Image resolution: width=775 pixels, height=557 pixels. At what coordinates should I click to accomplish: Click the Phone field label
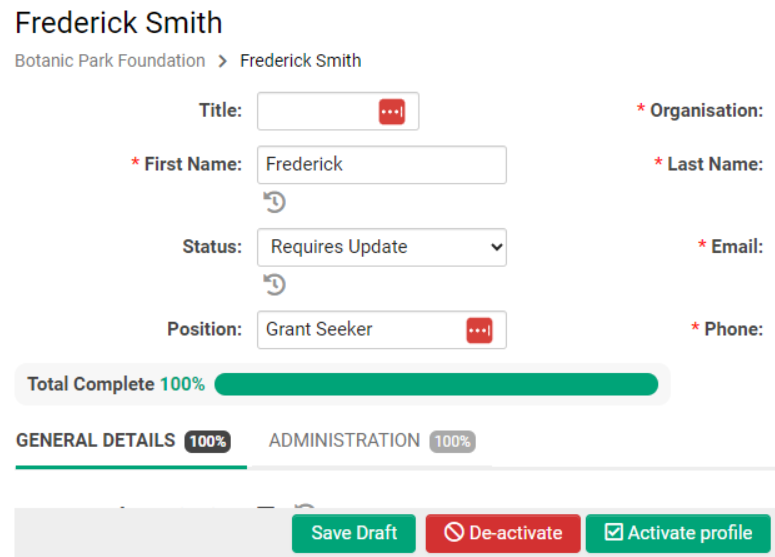coord(733,329)
